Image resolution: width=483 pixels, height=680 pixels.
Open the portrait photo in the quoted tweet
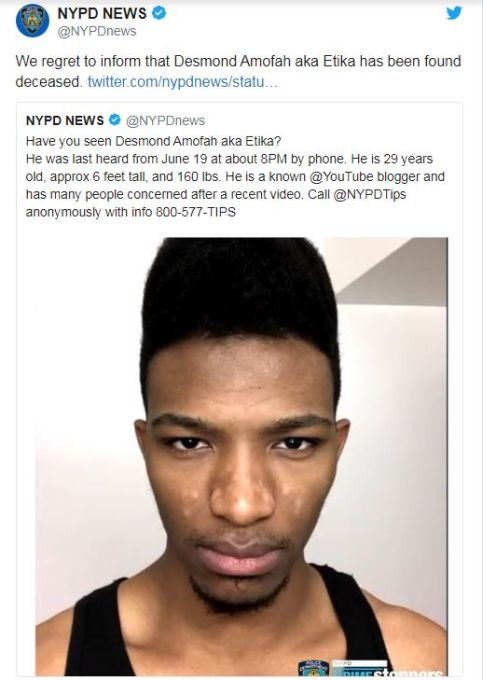click(x=242, y=456)
